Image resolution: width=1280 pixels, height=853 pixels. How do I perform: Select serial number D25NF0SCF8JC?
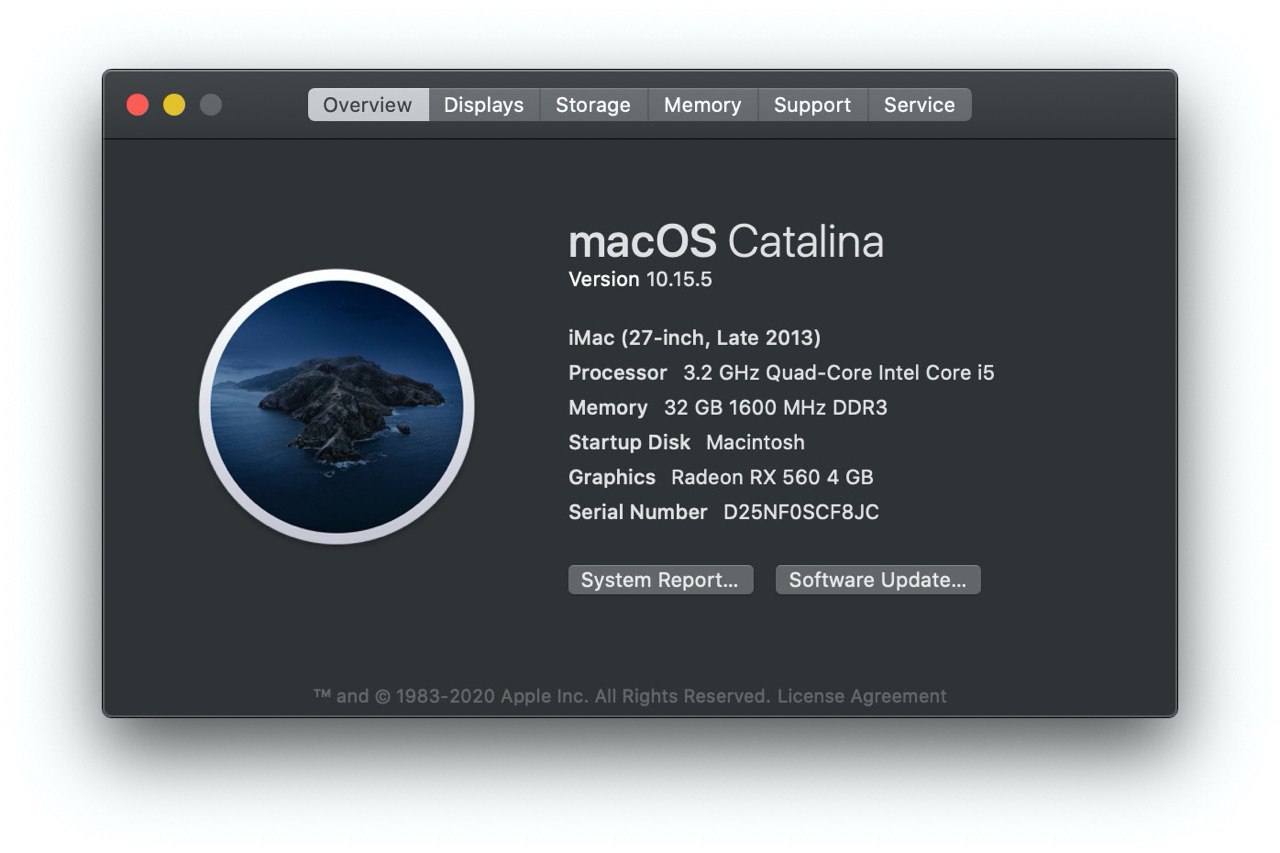tap(802, 512)
